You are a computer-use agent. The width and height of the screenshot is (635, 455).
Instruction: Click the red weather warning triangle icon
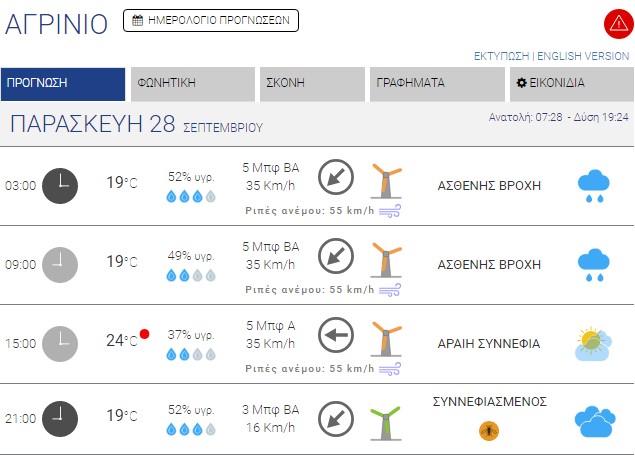pos(617,23)
